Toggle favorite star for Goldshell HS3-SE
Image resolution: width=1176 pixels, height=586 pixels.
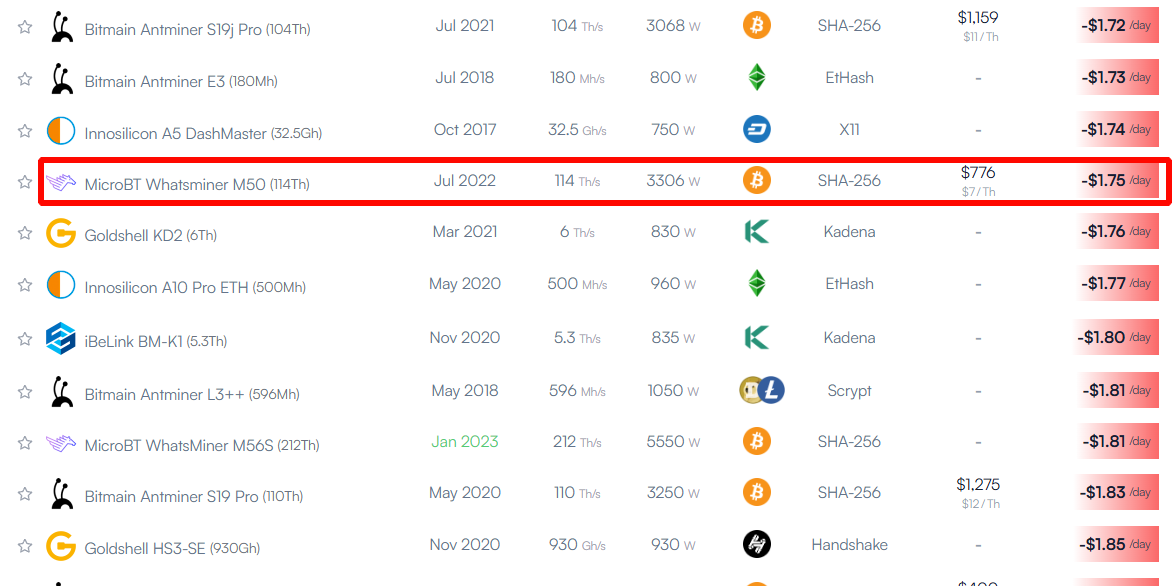tap(25, 545)
